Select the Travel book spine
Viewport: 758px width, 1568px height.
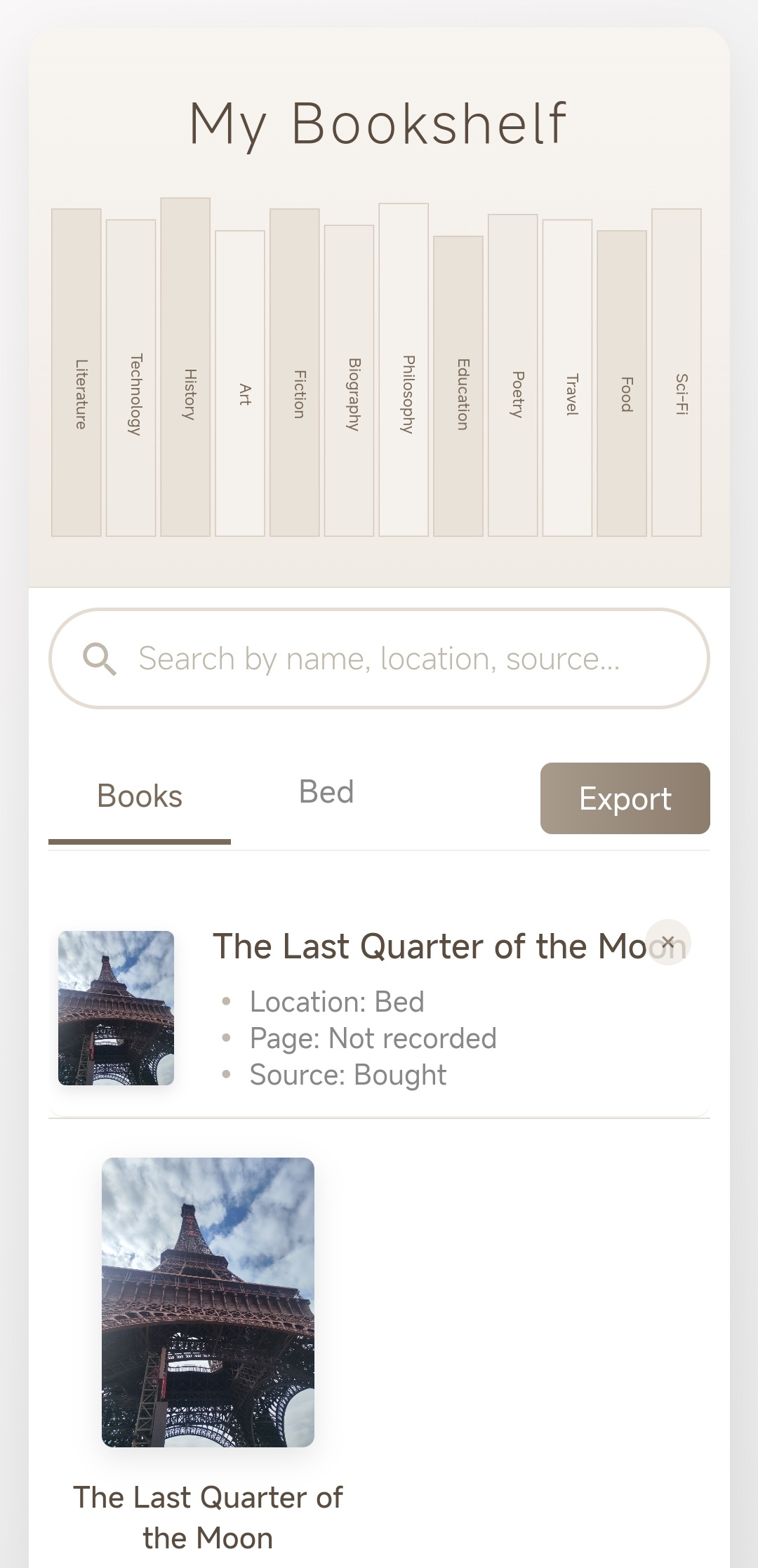coord(567,378)
